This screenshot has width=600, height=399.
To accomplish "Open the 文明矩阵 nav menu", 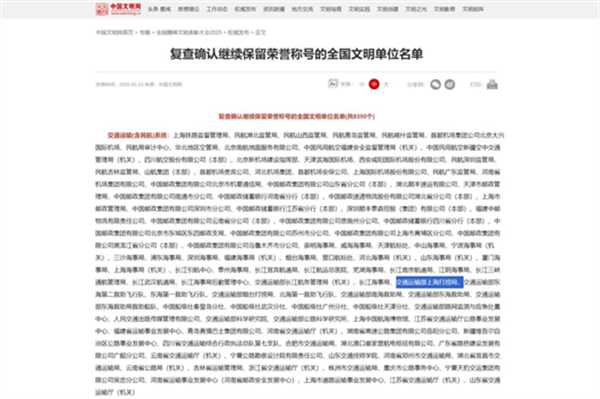I will pyautogui.click(x=473, y=9).
